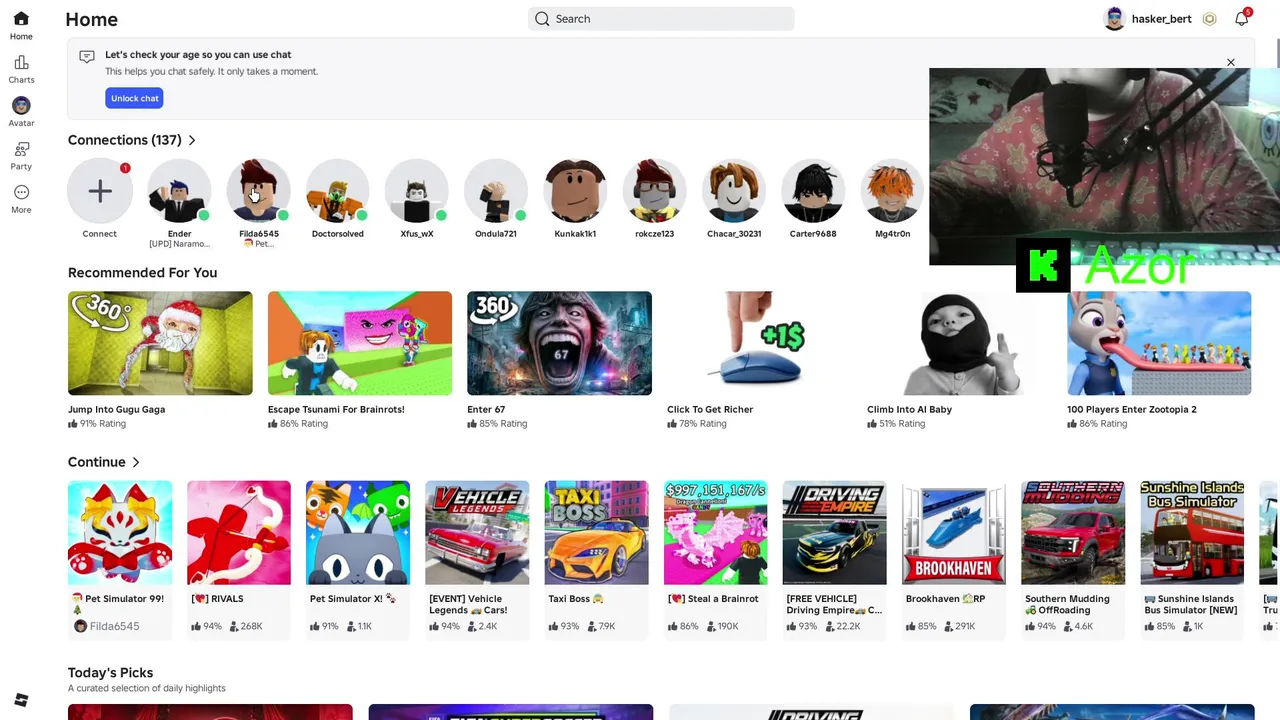Viewport: 1280px width, 720px height.
Task: Click the Taxi Boss title
Action: [576, 599]
